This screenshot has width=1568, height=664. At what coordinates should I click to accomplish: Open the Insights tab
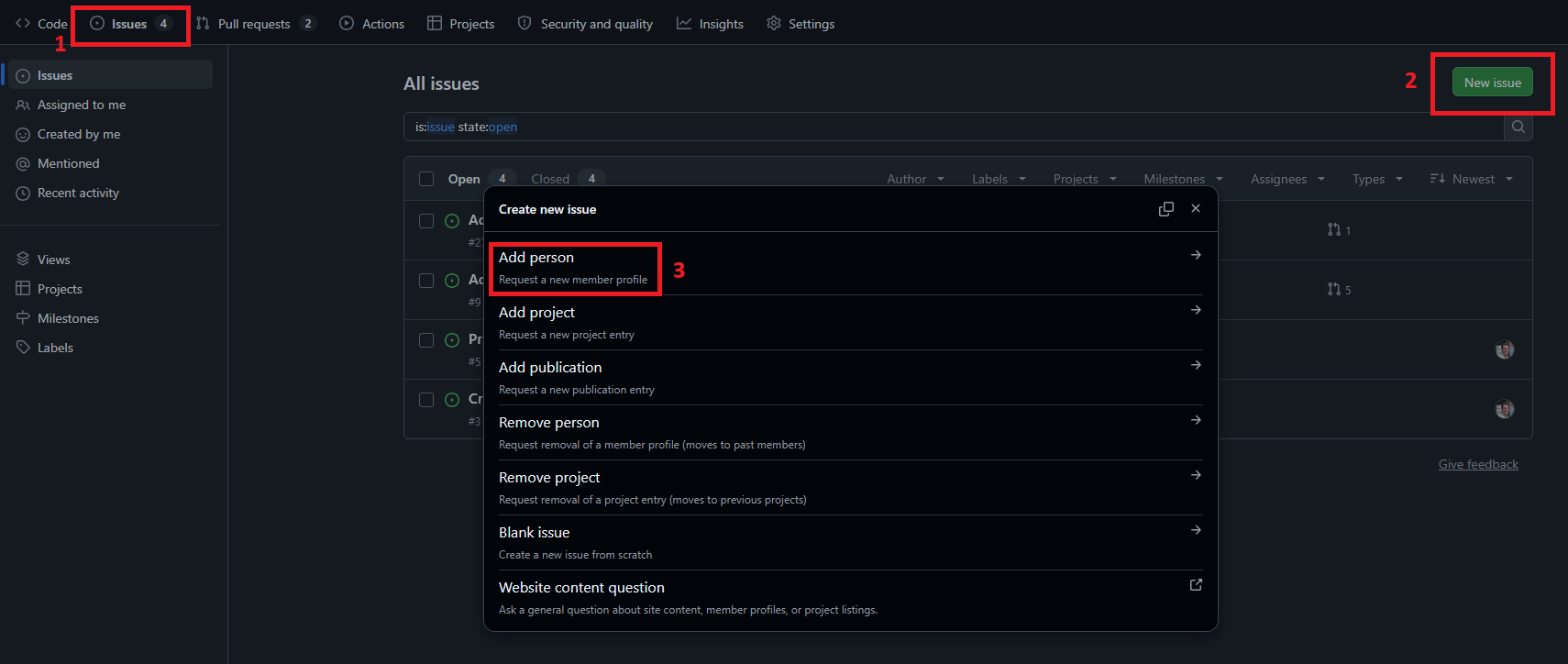point(711,24)
